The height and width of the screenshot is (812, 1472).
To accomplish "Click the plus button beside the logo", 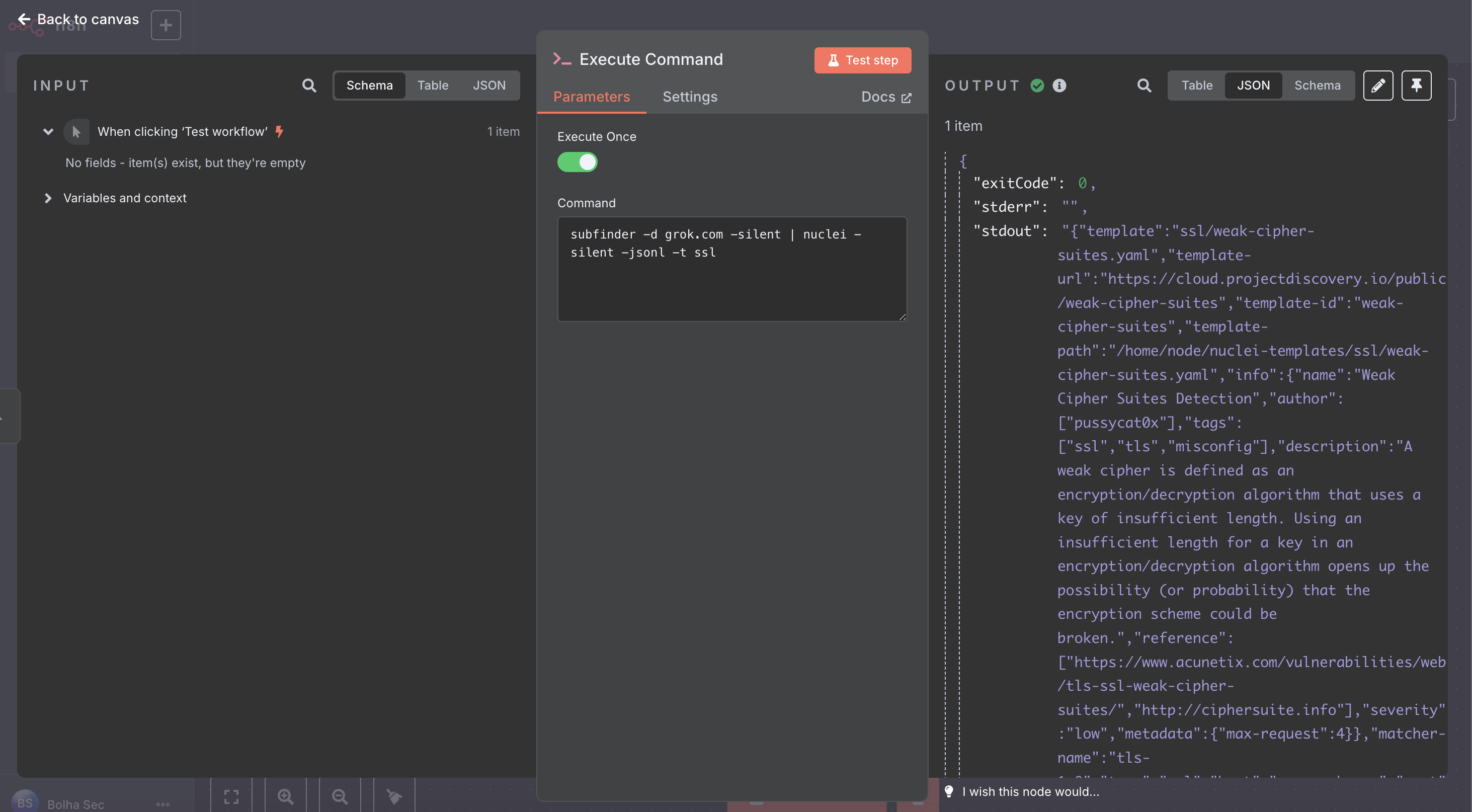I will point(166,25).
